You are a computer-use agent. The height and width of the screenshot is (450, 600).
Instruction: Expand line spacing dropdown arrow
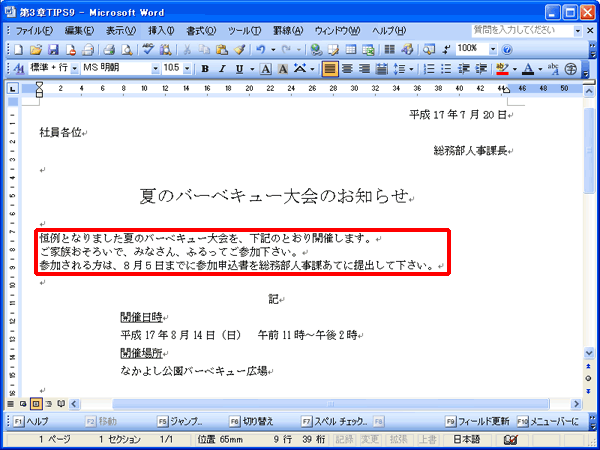pos(411,69)
